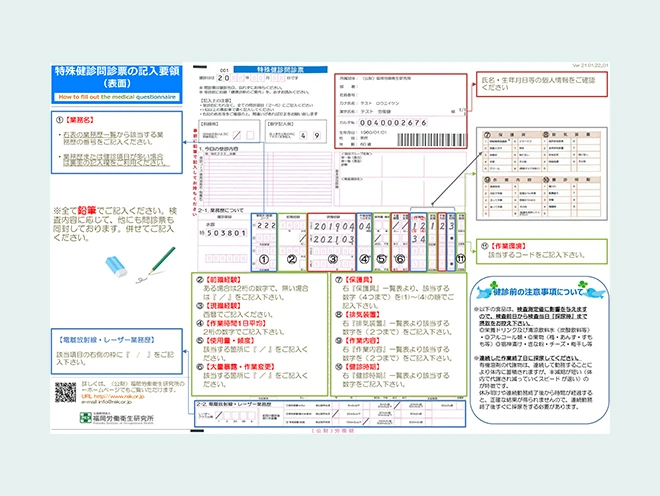This screenshot has height=496, width=660.
Task: Click the code table thumbnail on the right
Action: point(542,174)
